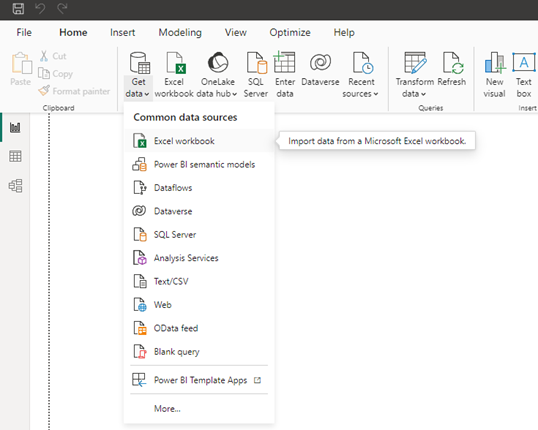
Task: Open Report view from left sidebar
Action: click(15, 127)
